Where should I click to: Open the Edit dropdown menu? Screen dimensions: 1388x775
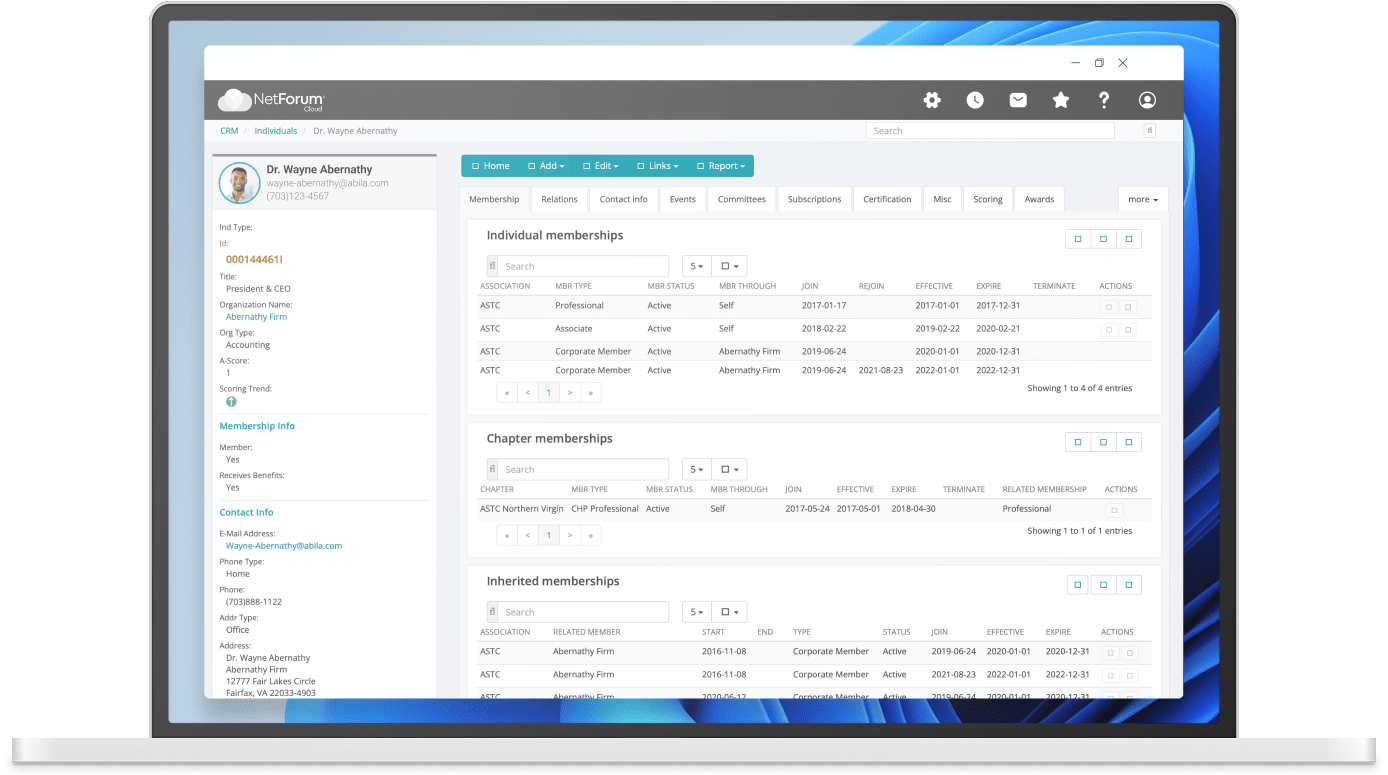tap(600, 166)
